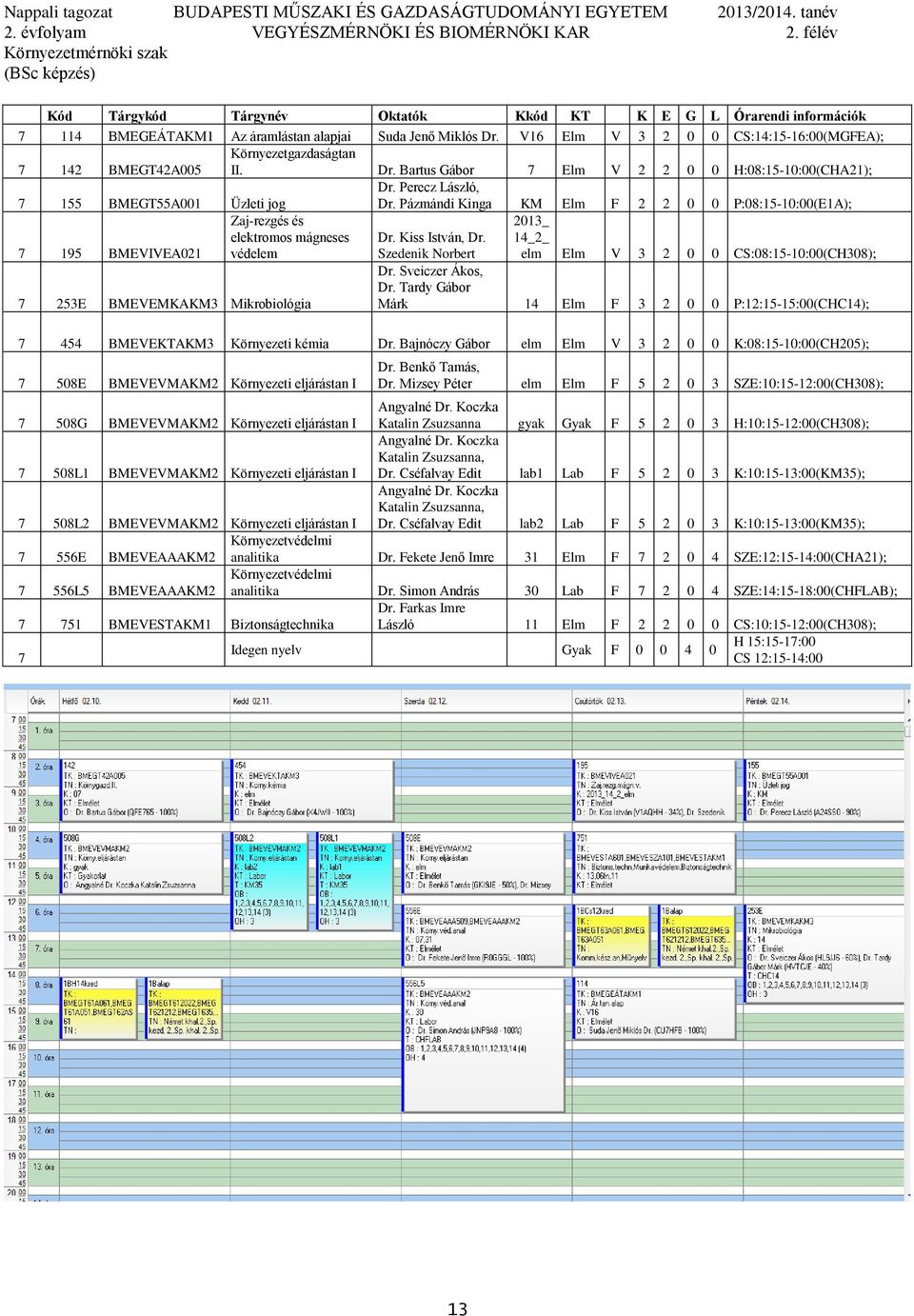Select the 'Idegen nyelv' row name

(x=266, y=649)
